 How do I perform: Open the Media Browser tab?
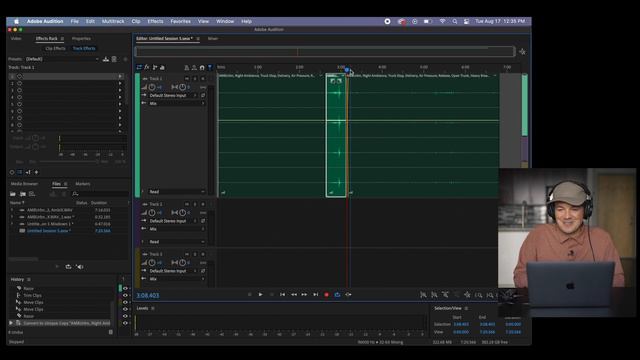tap(24, 184)
